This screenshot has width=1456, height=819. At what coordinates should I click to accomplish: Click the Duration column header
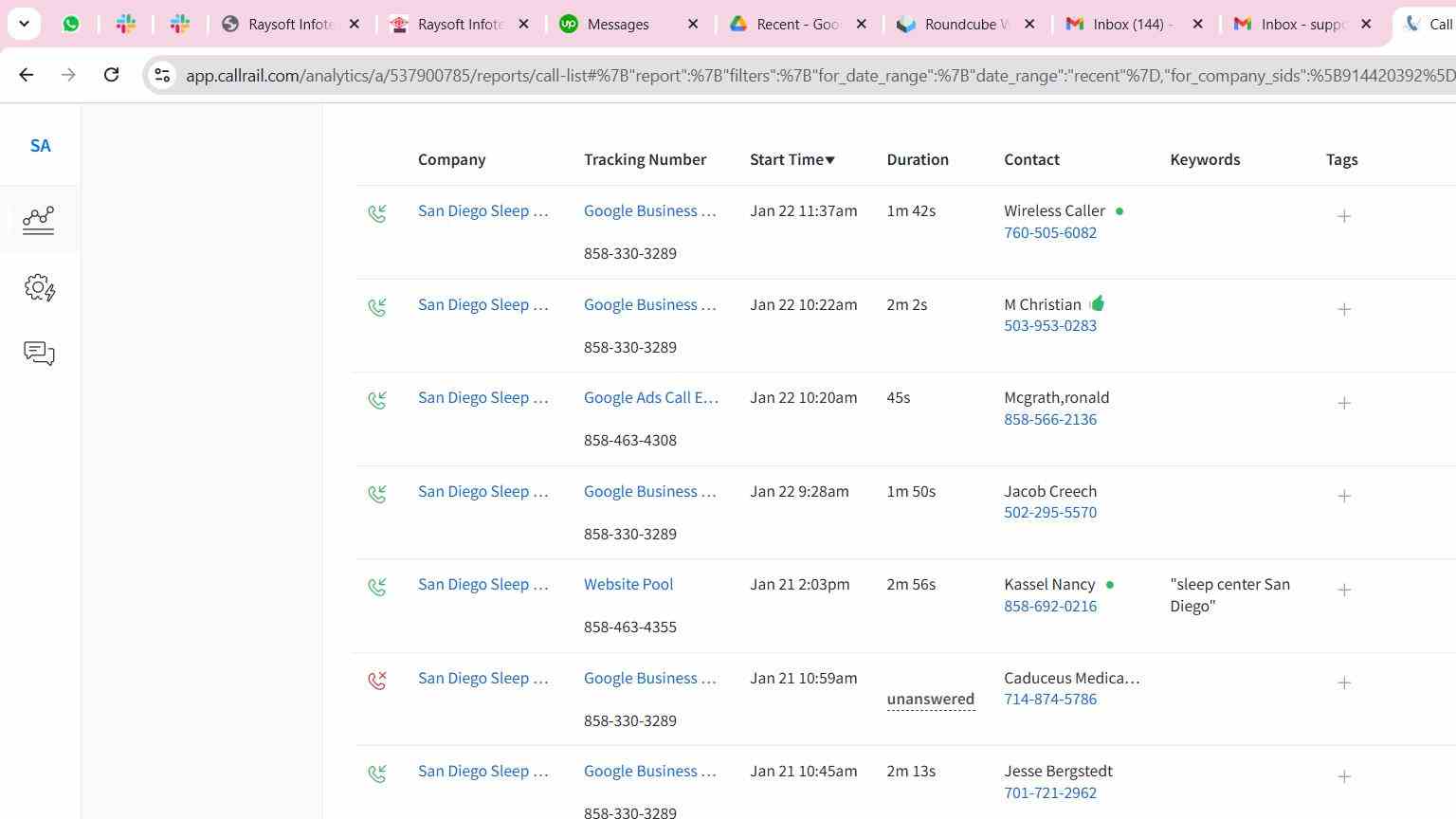(918, 159)
